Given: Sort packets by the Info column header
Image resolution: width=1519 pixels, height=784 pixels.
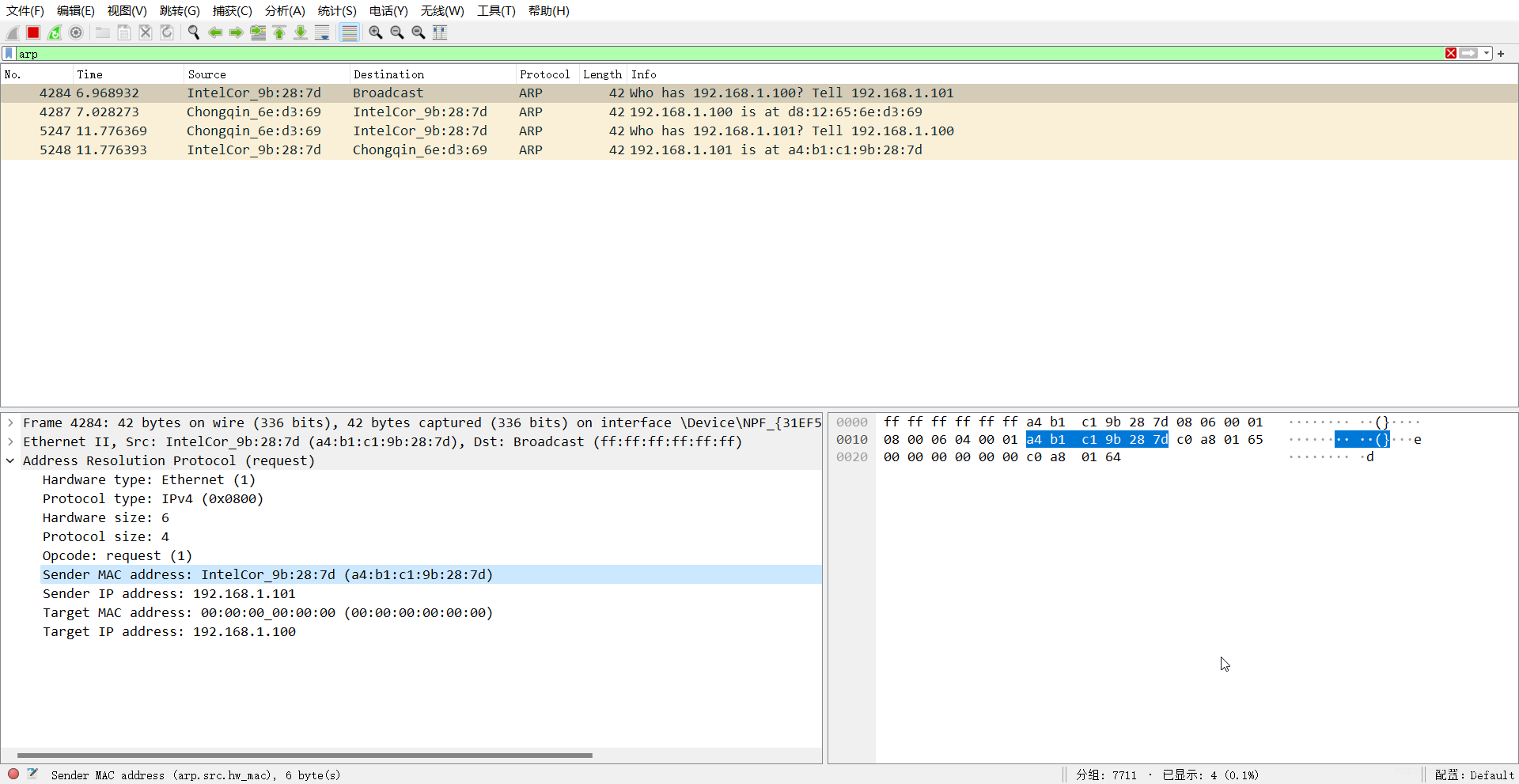Looking at the screenshot, I should (1072, 74).
